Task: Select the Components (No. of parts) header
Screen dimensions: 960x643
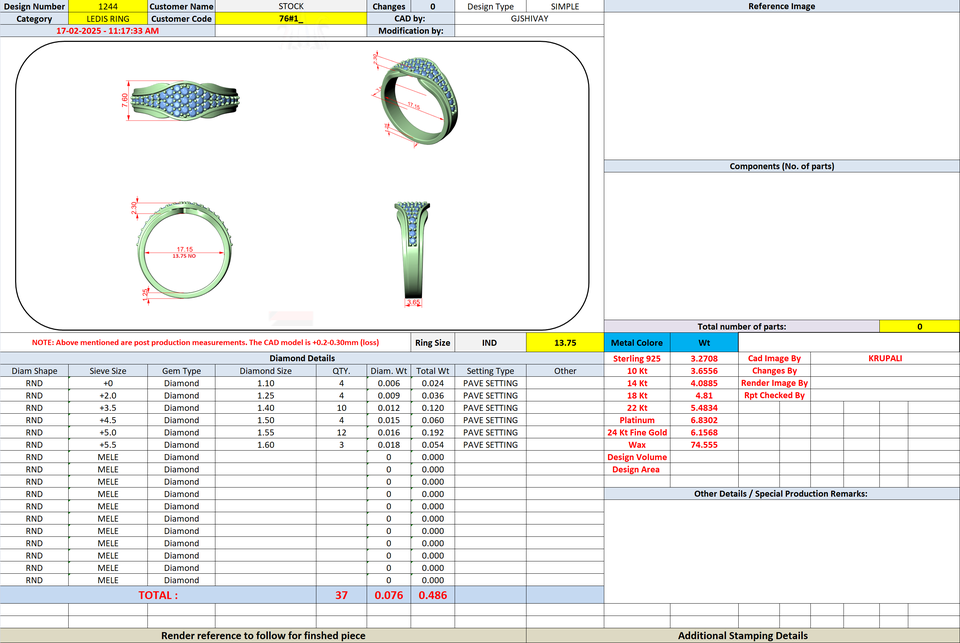Action: click(782, 166)
